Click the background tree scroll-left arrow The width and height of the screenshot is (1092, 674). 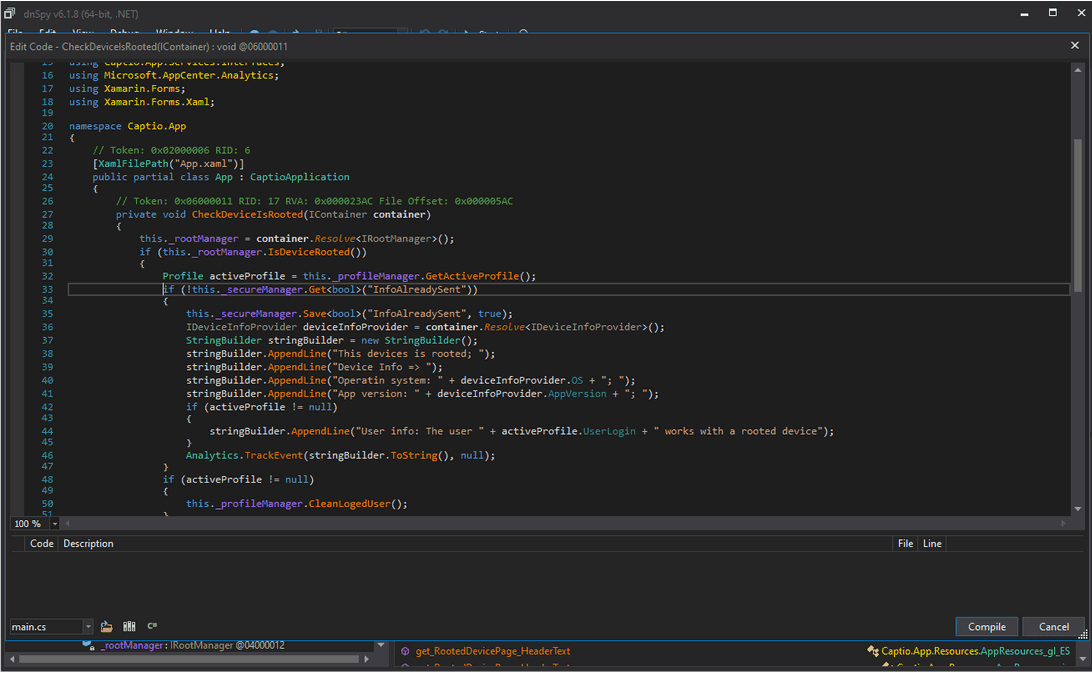pos(12,659)
